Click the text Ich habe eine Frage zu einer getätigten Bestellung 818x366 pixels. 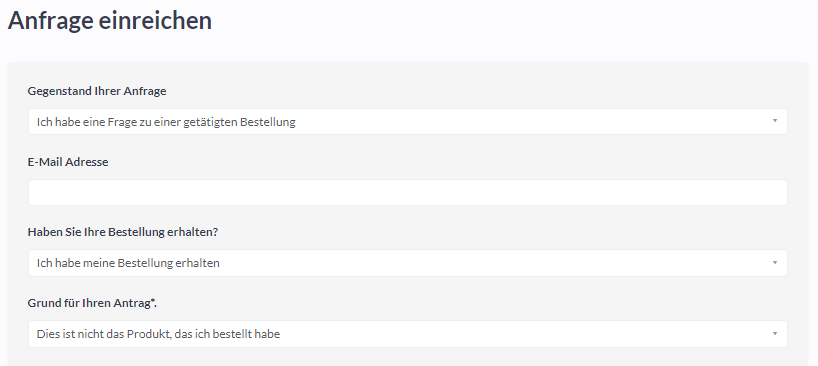pos(166,122)
